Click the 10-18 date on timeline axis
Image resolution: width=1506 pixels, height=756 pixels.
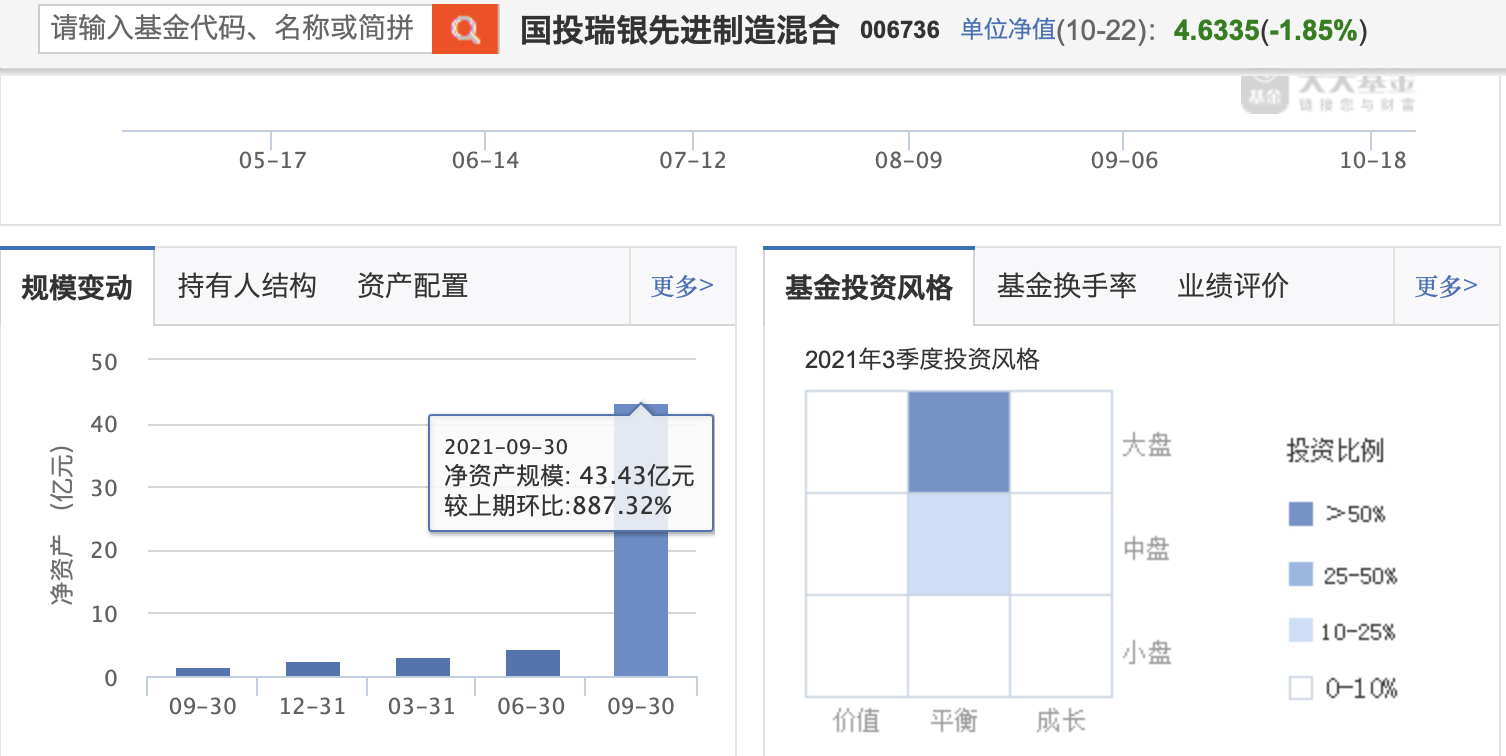pyautogui.click(x=1372, y=160)
